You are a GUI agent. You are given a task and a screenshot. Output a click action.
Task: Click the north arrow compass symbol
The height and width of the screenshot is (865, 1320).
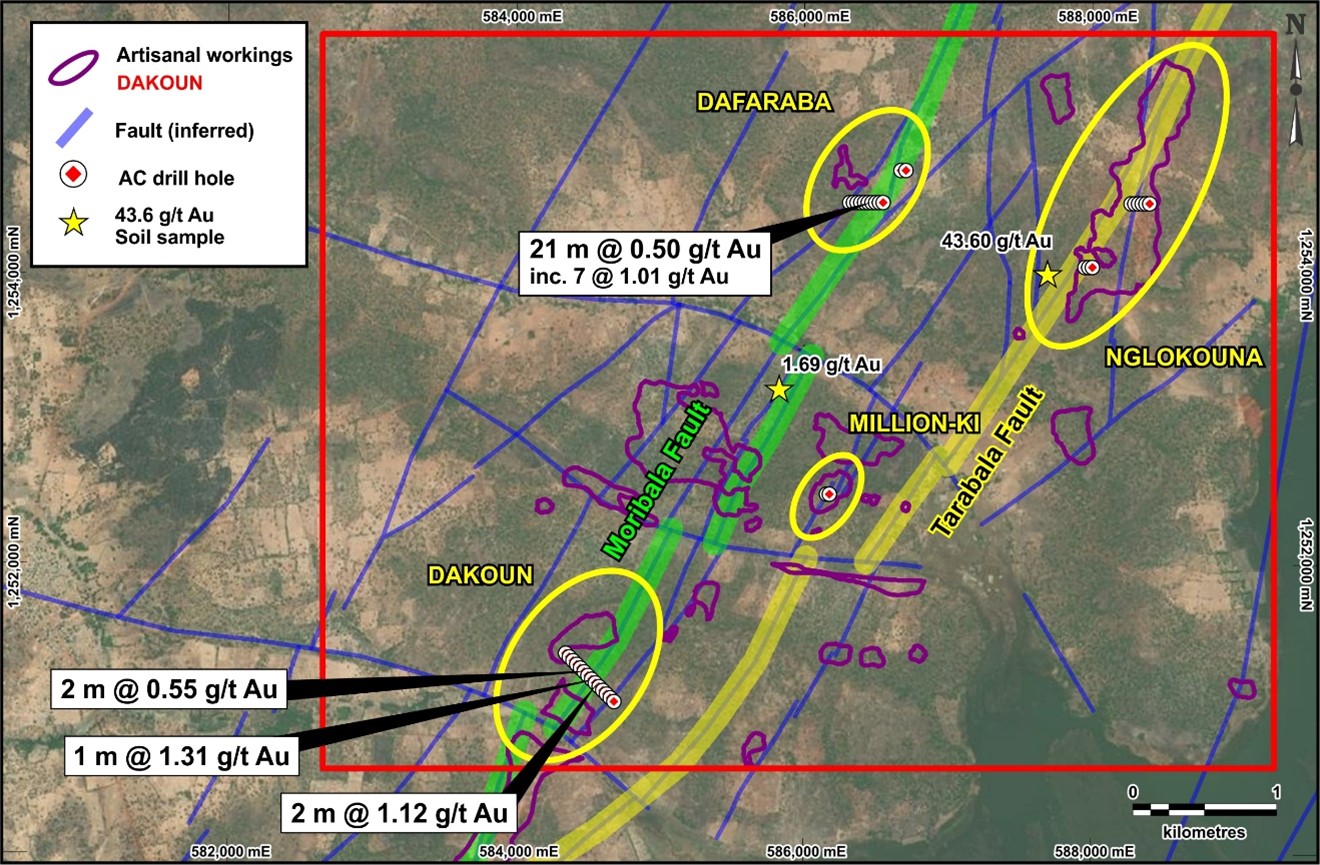(x=1295, y=80)
